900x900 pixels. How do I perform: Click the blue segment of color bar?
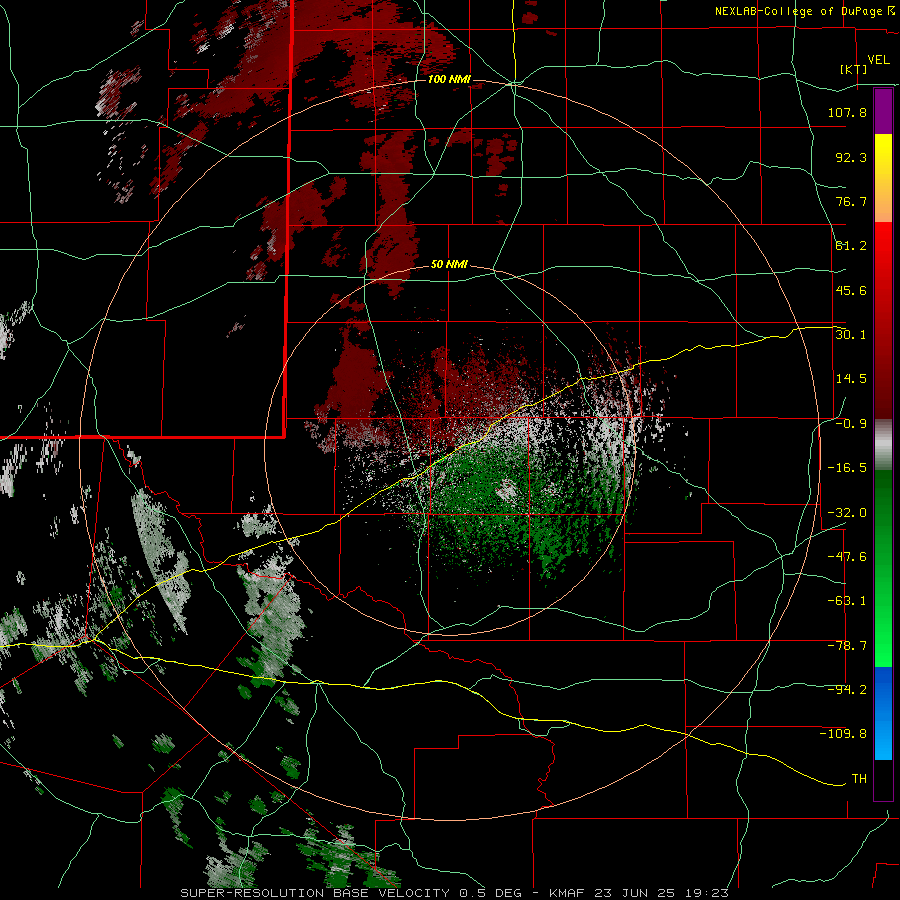[x=883, y=713]
